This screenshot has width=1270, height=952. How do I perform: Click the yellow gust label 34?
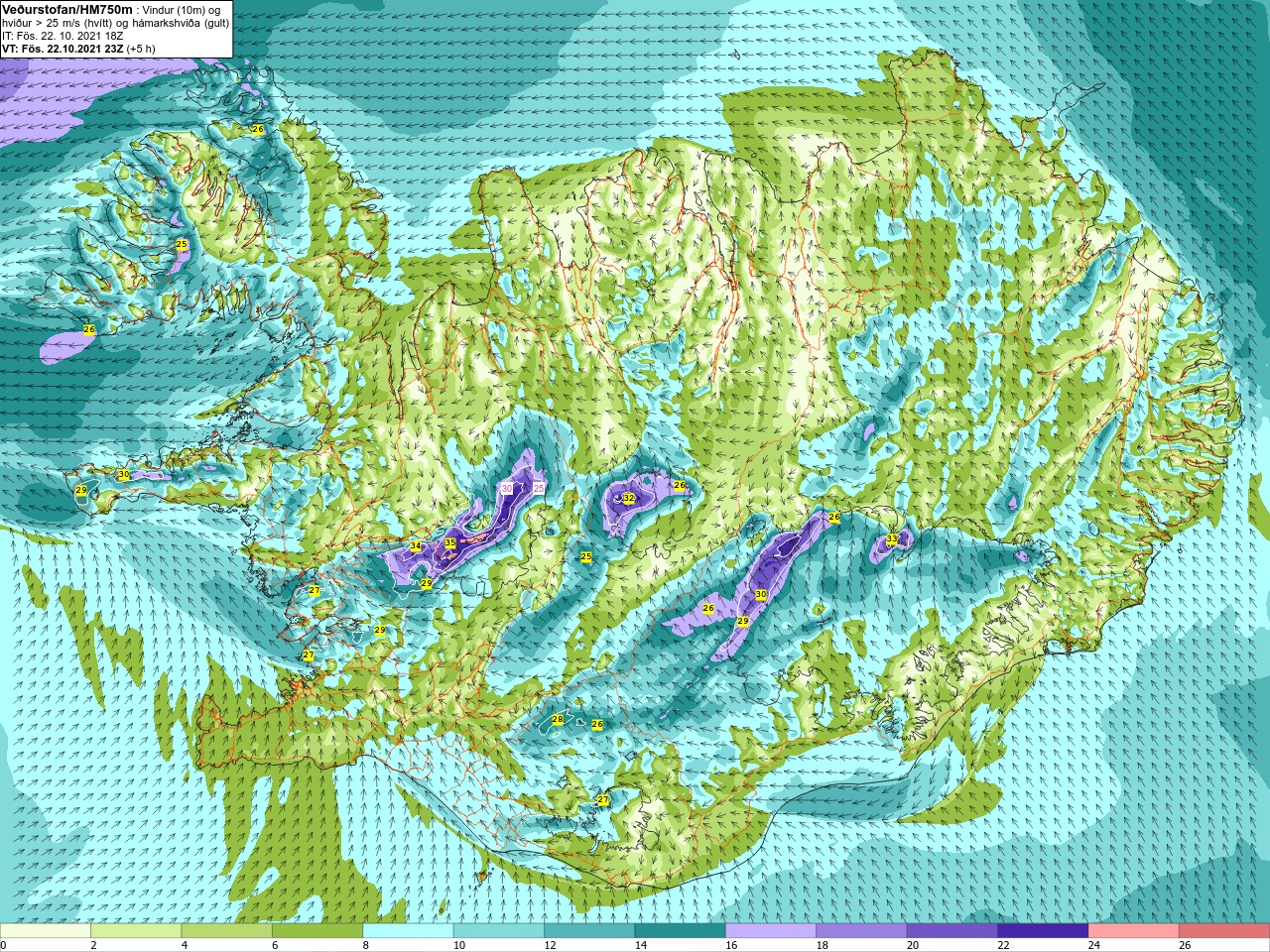416,546
